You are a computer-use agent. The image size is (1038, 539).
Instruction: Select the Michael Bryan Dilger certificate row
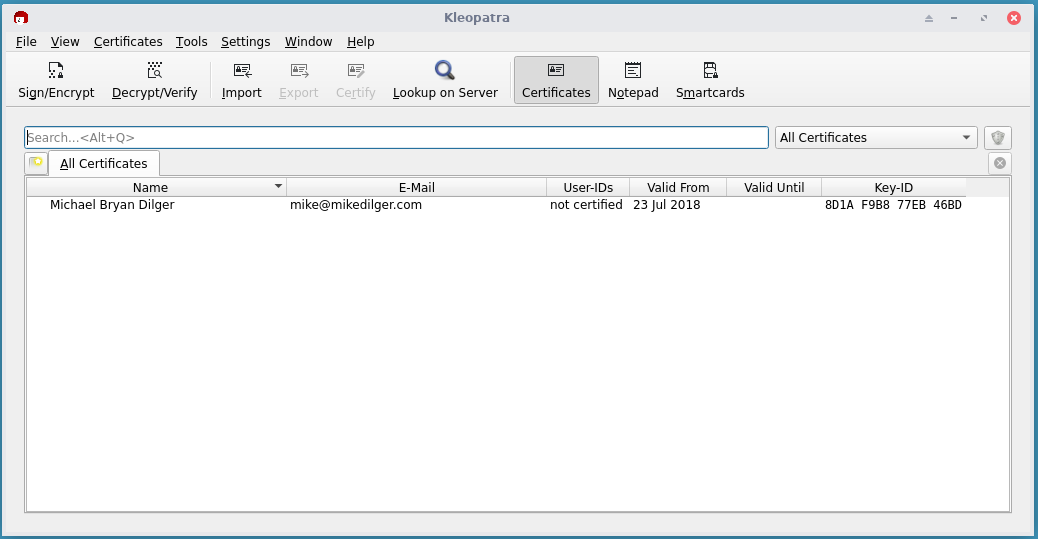(496, 205)
